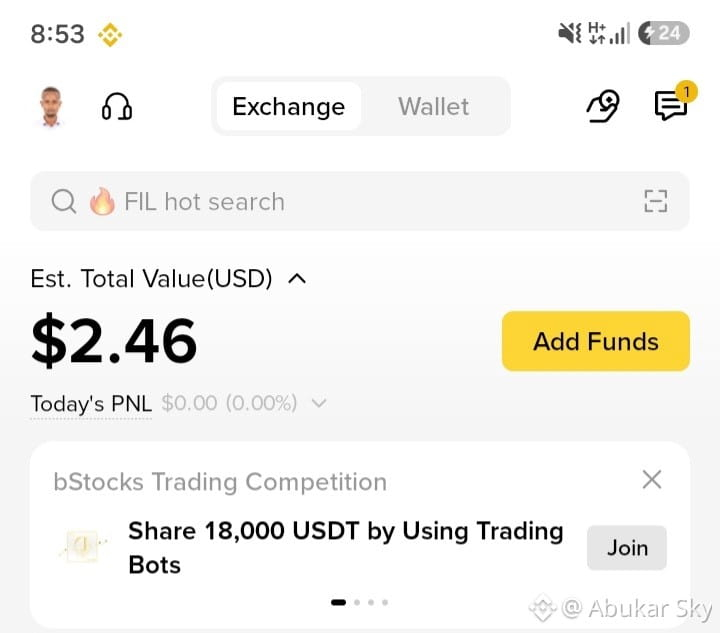The height and width of the screenshot is (633, 720).
Task: Join the bStocks Trading Competition
Action: 627,548
